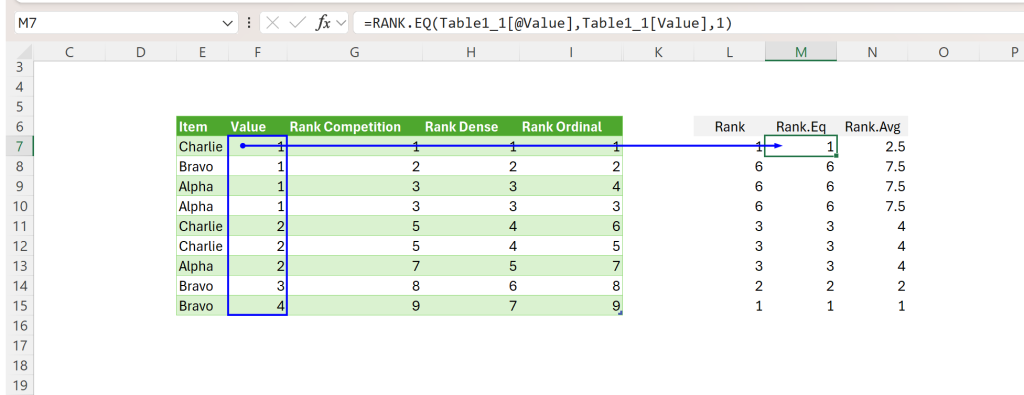Select column F header
The height and width of the screenshot is (395, 1024).
point(257,52)
